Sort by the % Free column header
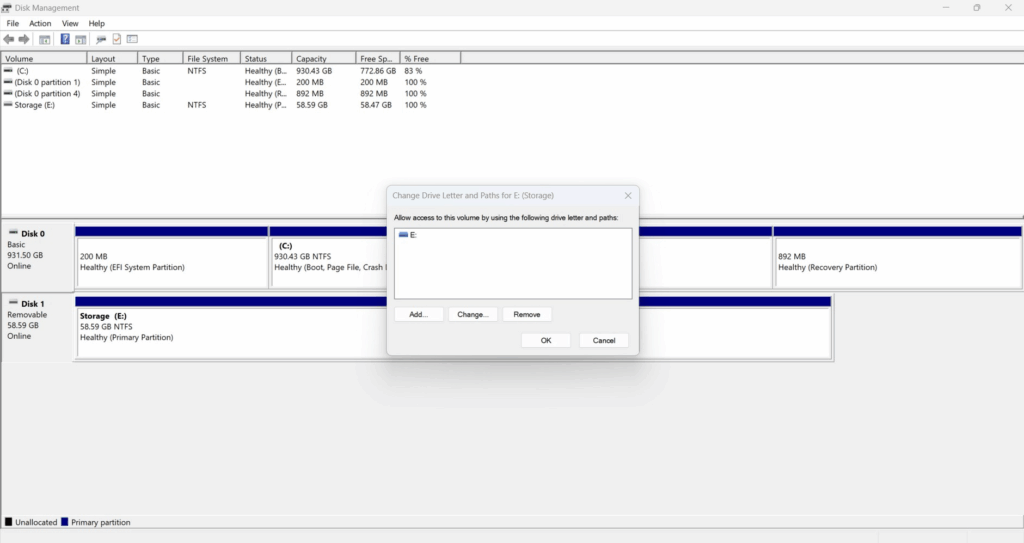This screenshot has width=1024, height=543. pos(430,58)
